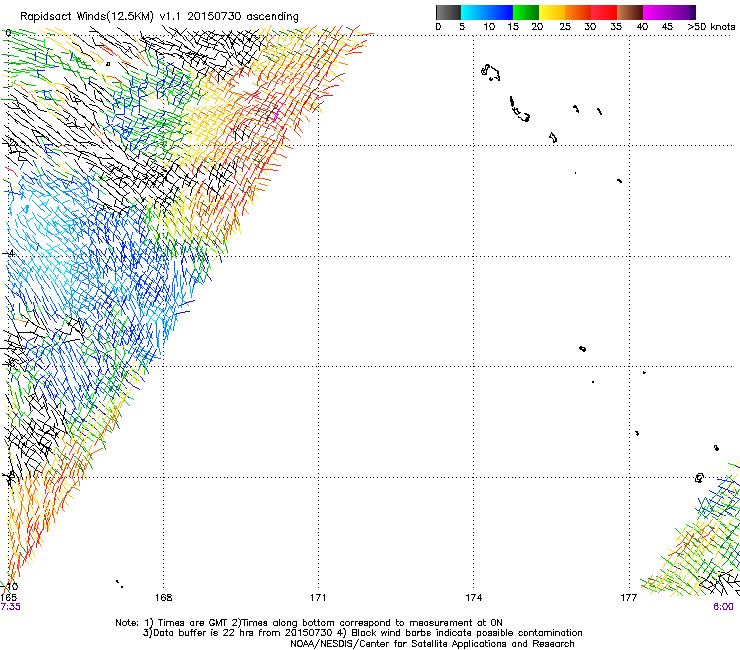Click the cyan-blue 5-15 knots color band
This screenshot has height=650, width=740.
tap(487, 12)
